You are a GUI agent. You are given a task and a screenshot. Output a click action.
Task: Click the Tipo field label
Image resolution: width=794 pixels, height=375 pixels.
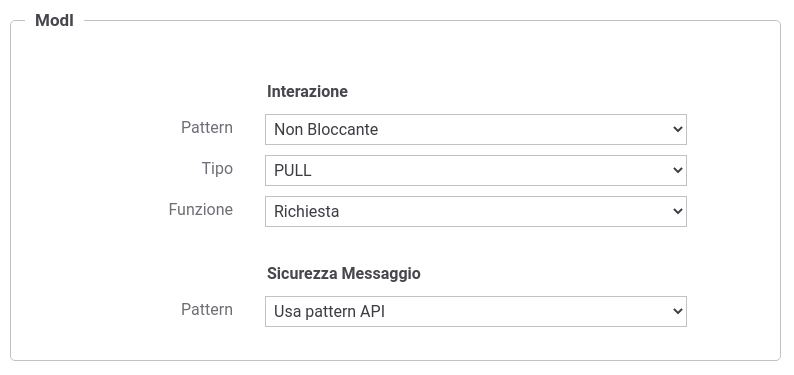(217, 169)
